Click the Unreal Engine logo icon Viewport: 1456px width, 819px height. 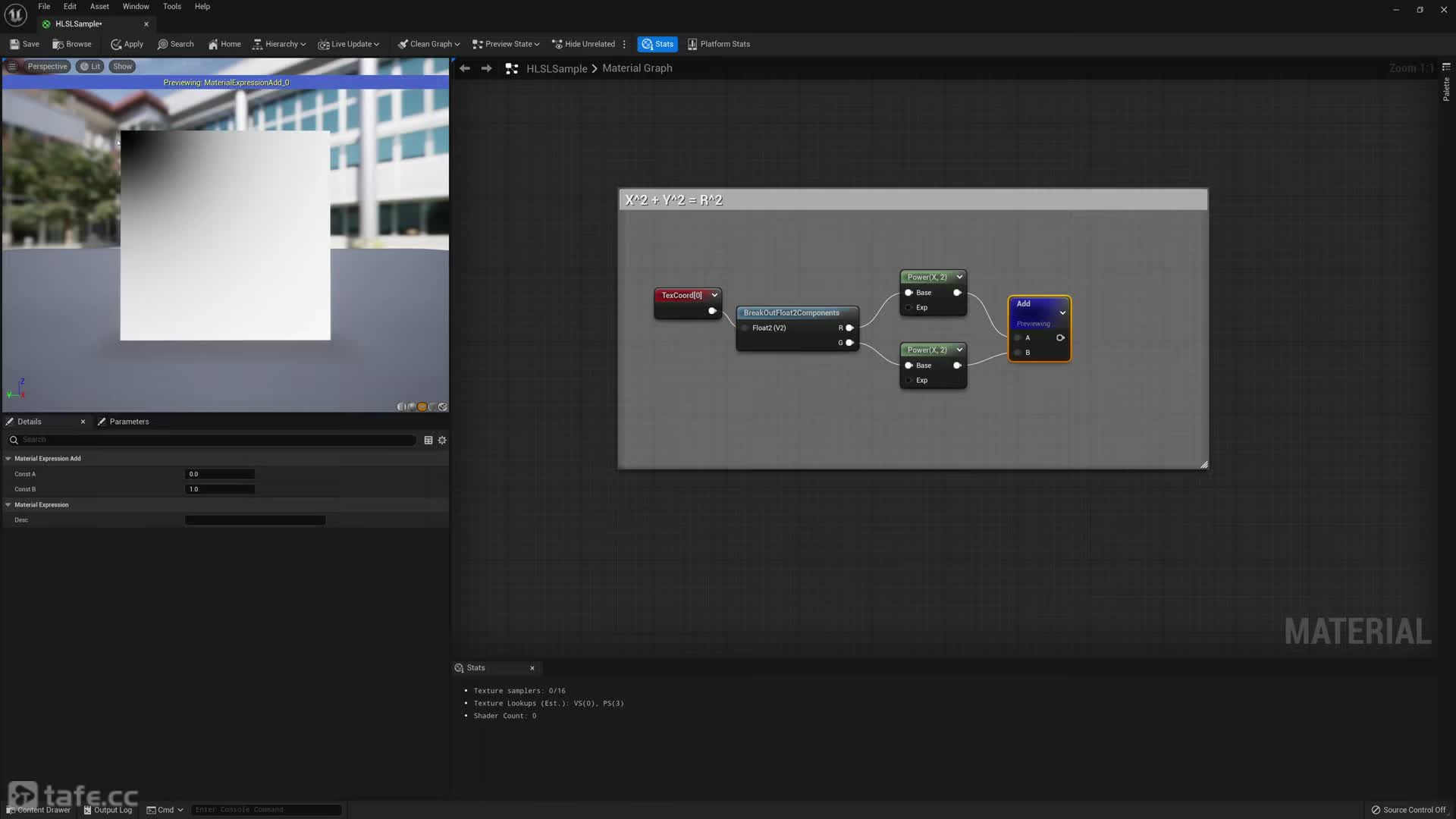15,14
